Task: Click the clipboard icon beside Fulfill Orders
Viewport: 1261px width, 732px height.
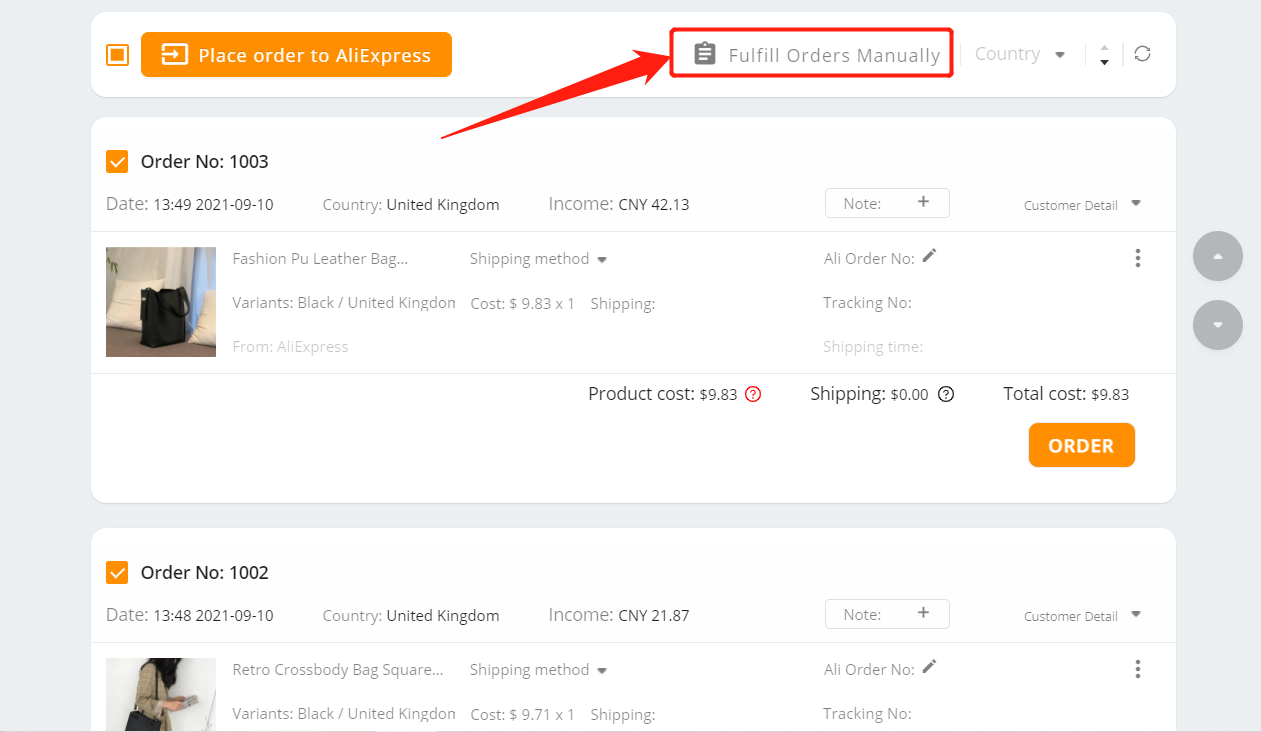Action: pos(705,54)
